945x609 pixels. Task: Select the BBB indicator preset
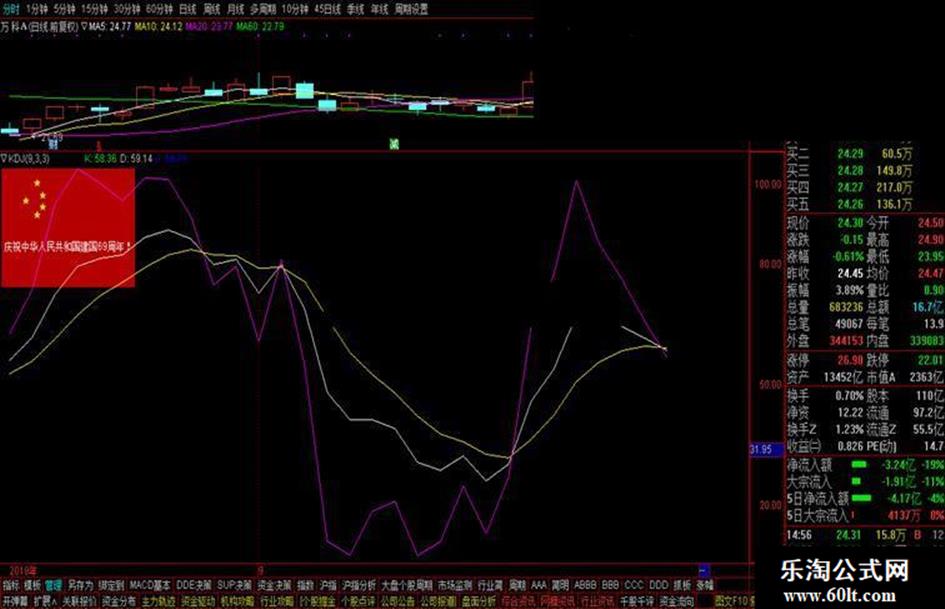pos(611,585)
